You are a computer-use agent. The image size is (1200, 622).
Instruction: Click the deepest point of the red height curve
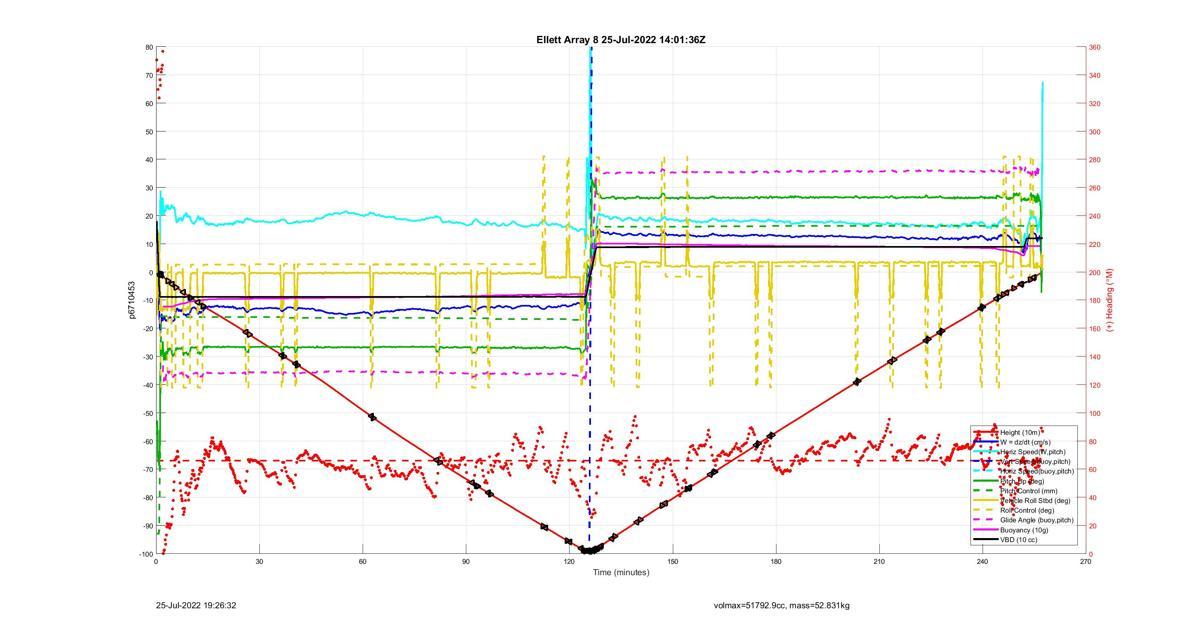(588, 550)
